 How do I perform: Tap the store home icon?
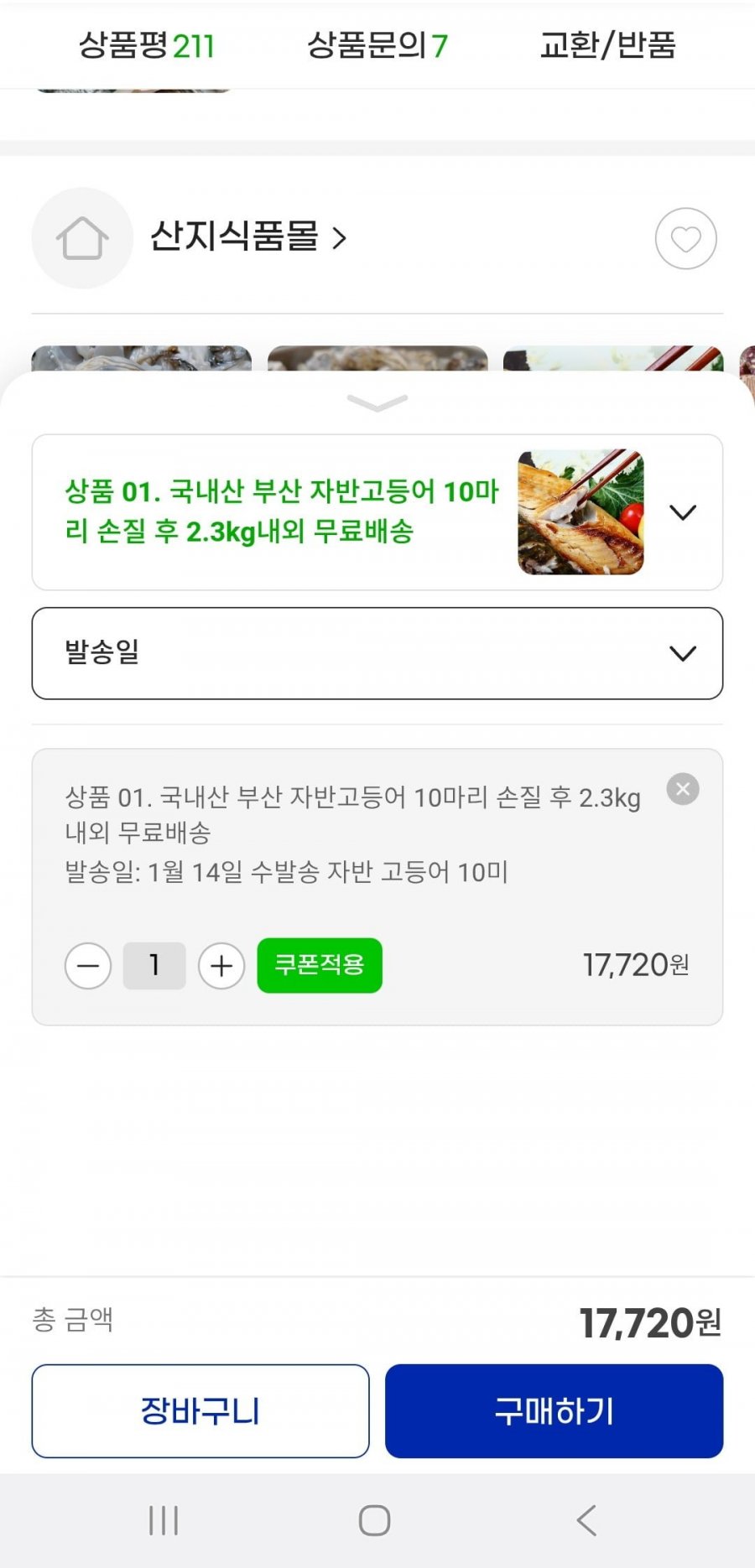[x=82, y=238]
